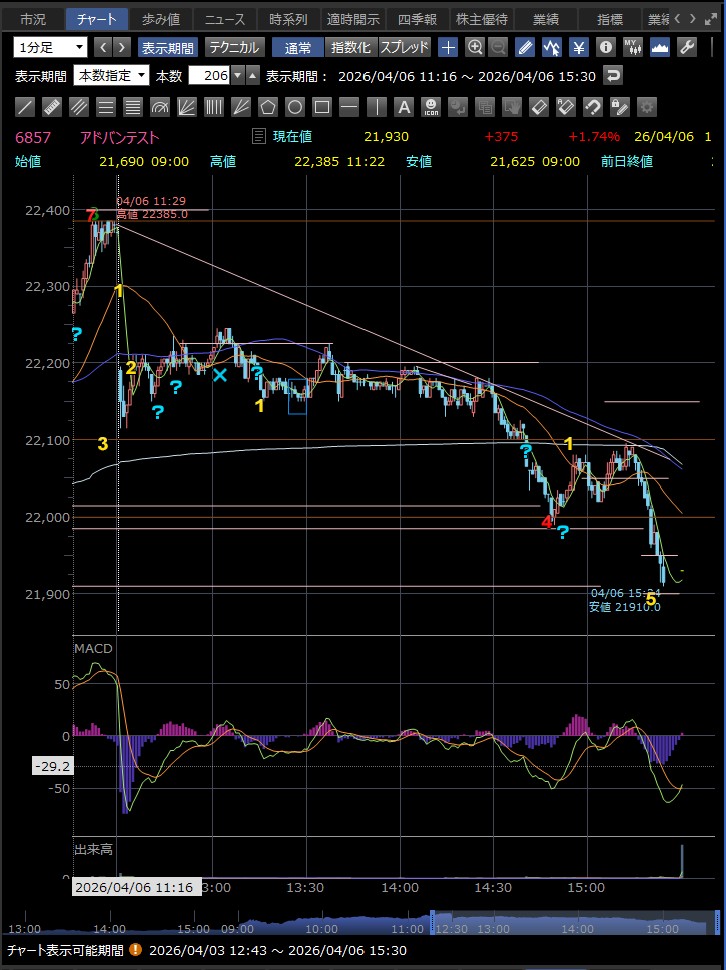Click the zoom in magnifier icon
This screenshot has width=726, height=970.
tap(475, 47)
